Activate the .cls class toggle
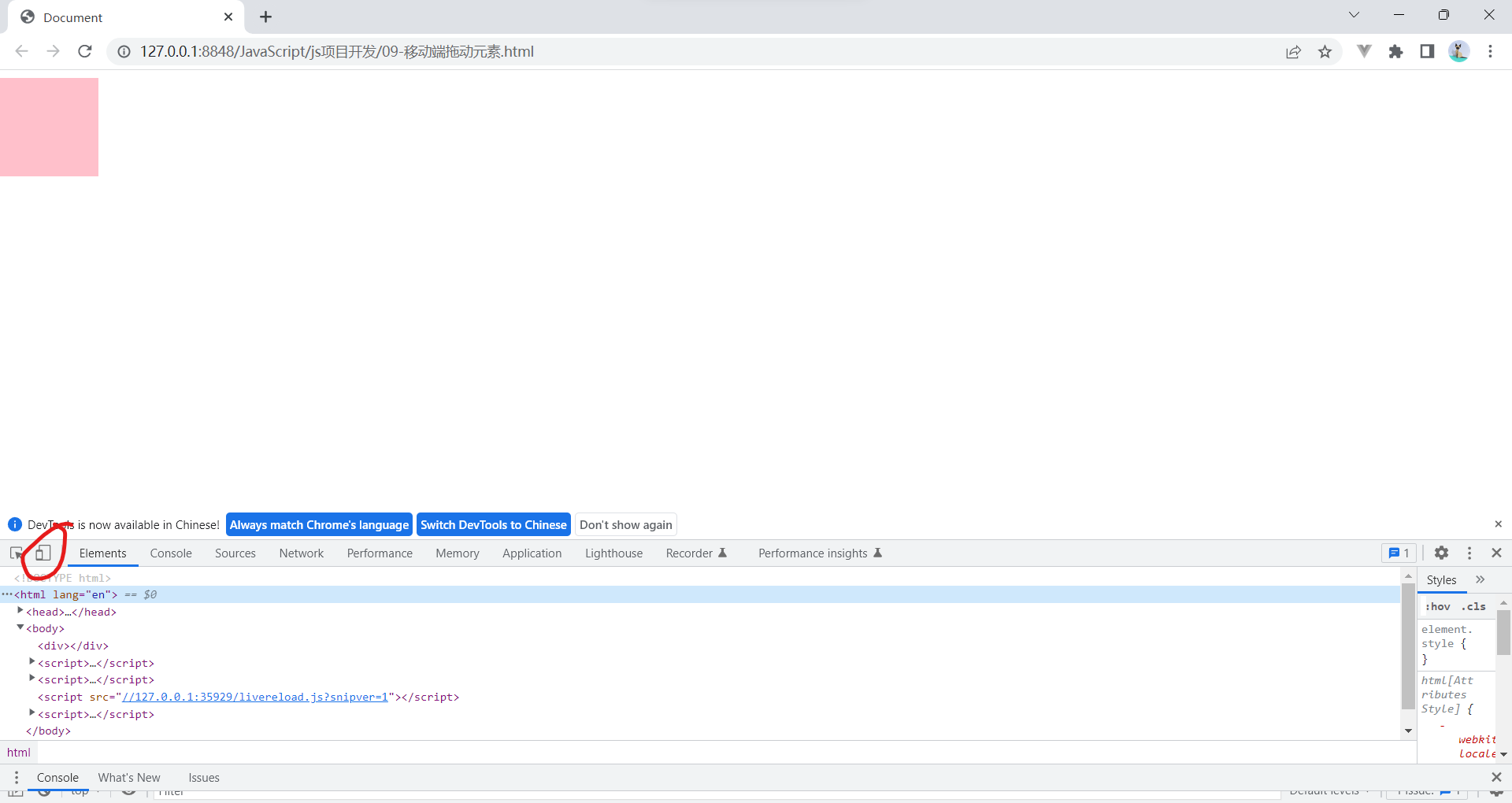The height and width of the screenshot is (803, 1512). [x=1473, y=606]
